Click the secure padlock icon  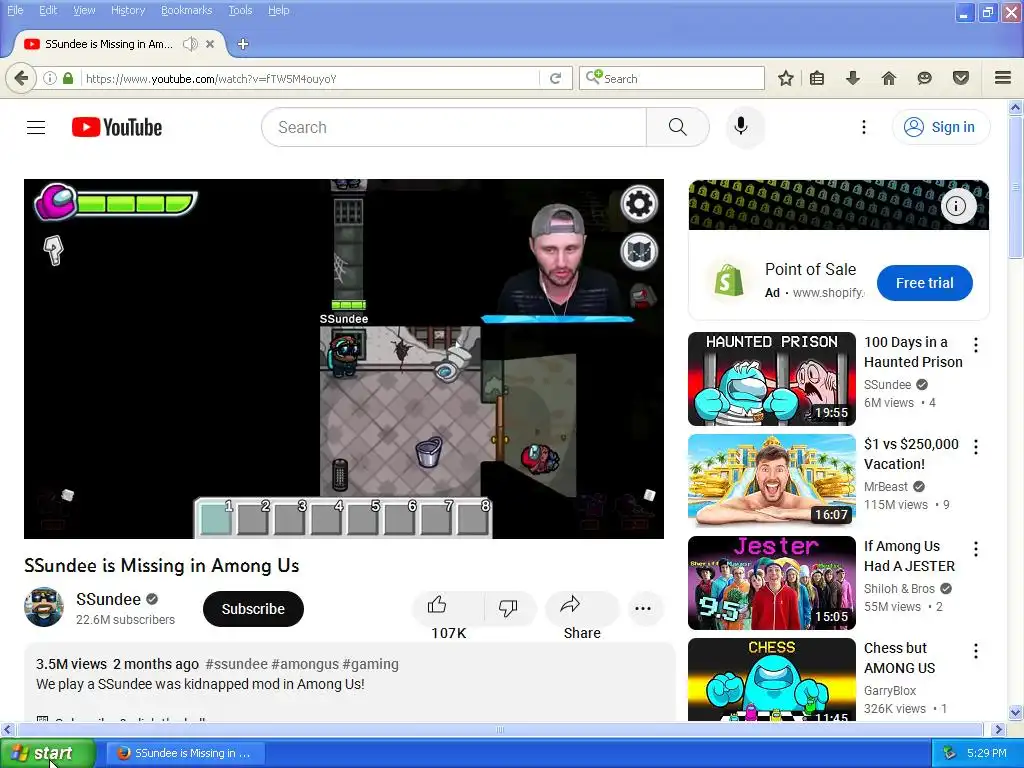(68, 78)
